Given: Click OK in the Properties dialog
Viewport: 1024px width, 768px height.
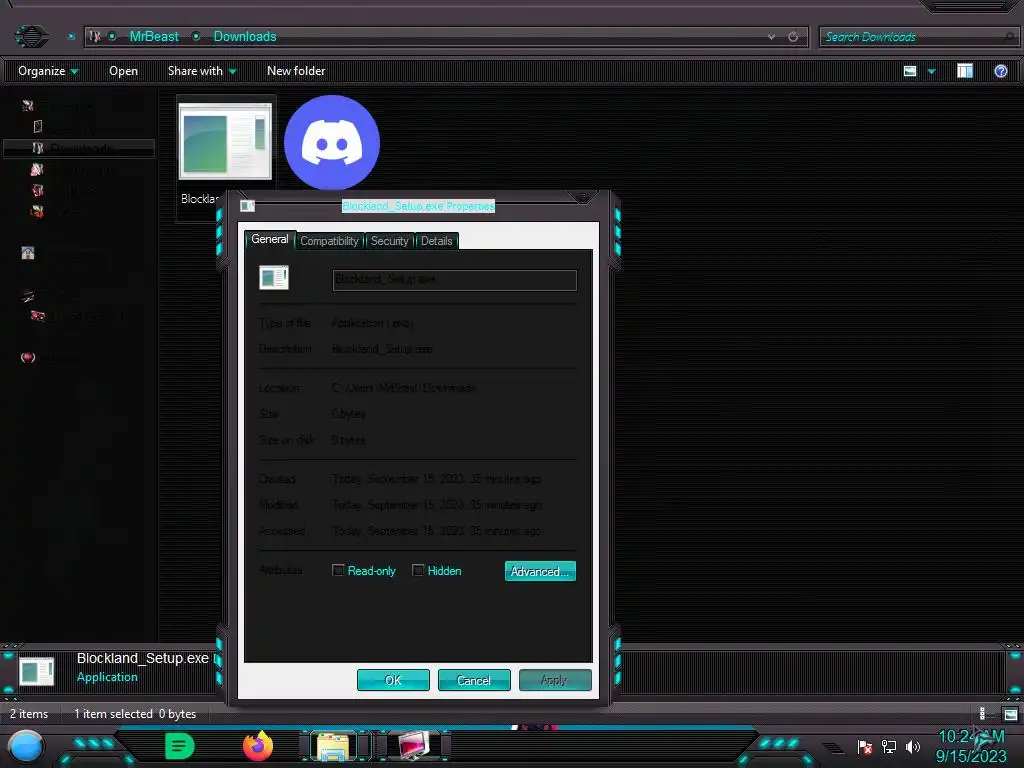Looking at the screenshot, I should point(393,680).
